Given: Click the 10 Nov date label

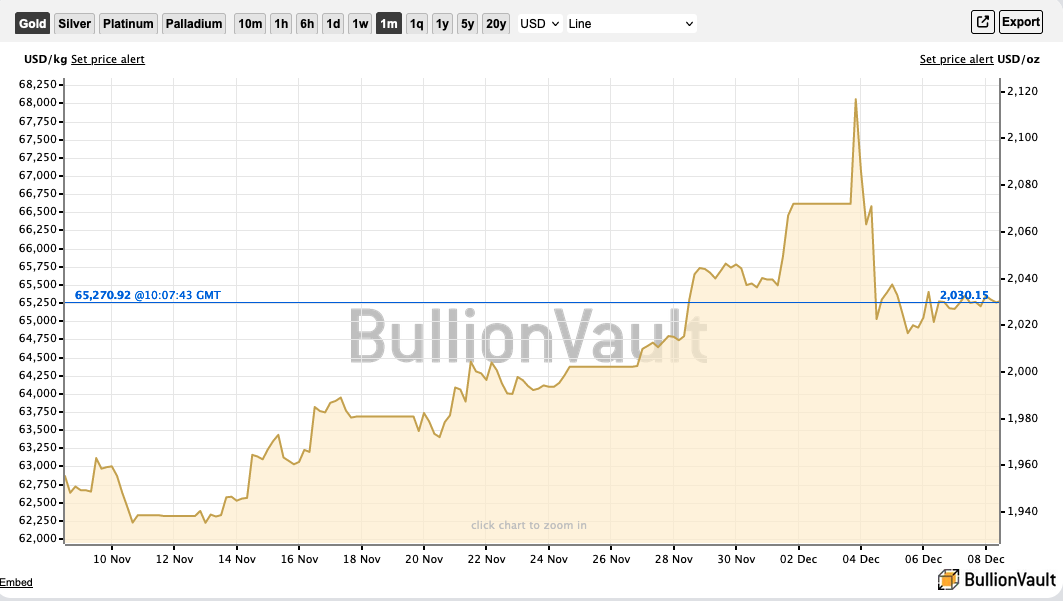Looking at the screenshot, I should [111, 559].
